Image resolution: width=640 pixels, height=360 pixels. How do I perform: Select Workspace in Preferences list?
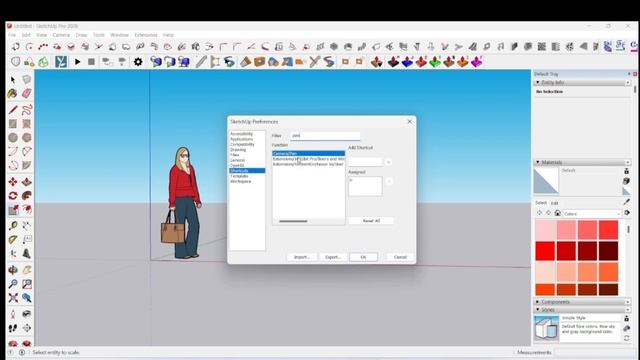click(240, 181)
